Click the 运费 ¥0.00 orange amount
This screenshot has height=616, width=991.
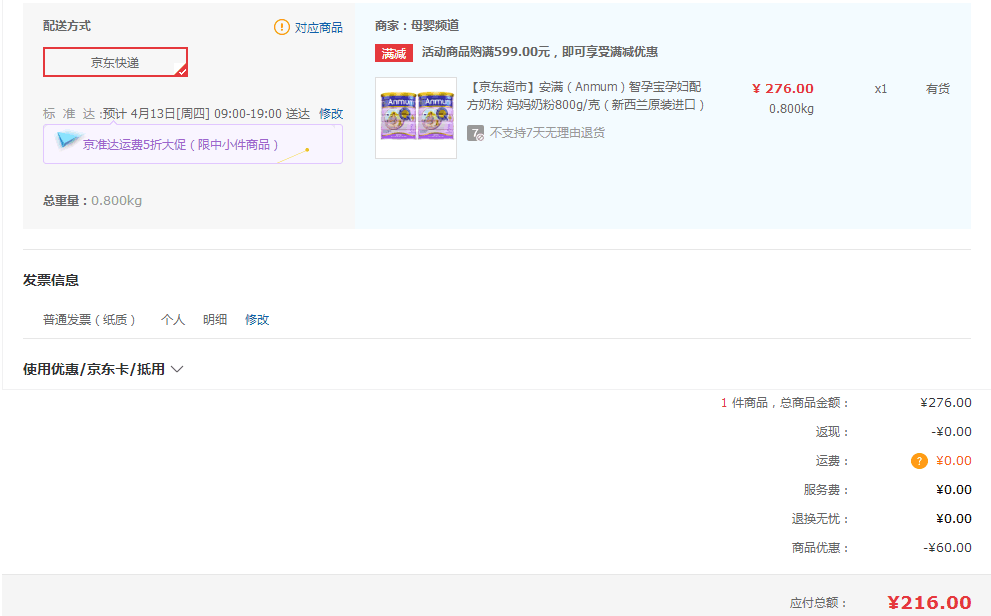[954, 461]
